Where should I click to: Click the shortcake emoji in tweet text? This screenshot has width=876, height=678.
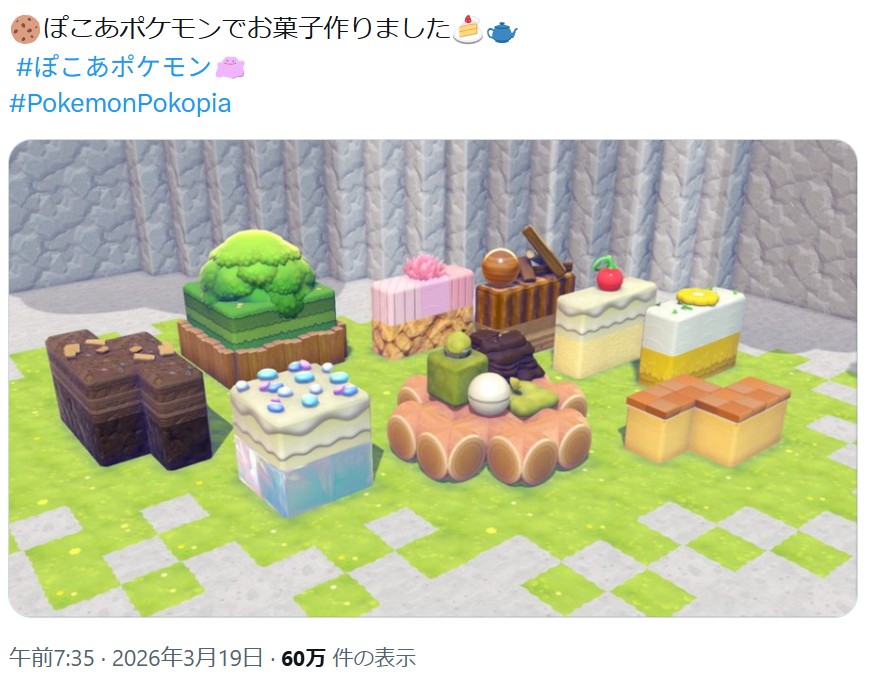click(x=467, y=30)
